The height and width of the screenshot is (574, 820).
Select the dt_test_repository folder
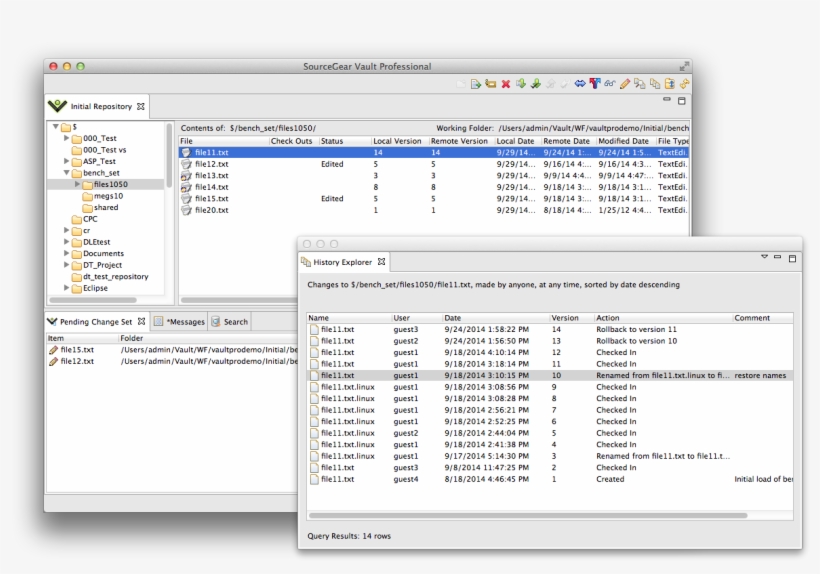coord(110,276)
